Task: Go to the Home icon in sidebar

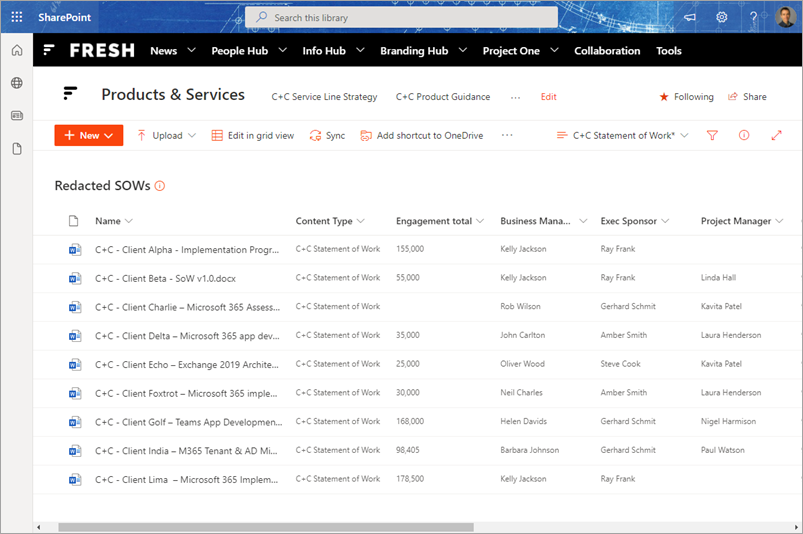Action: pyautogui.click(x=17, y=50)
